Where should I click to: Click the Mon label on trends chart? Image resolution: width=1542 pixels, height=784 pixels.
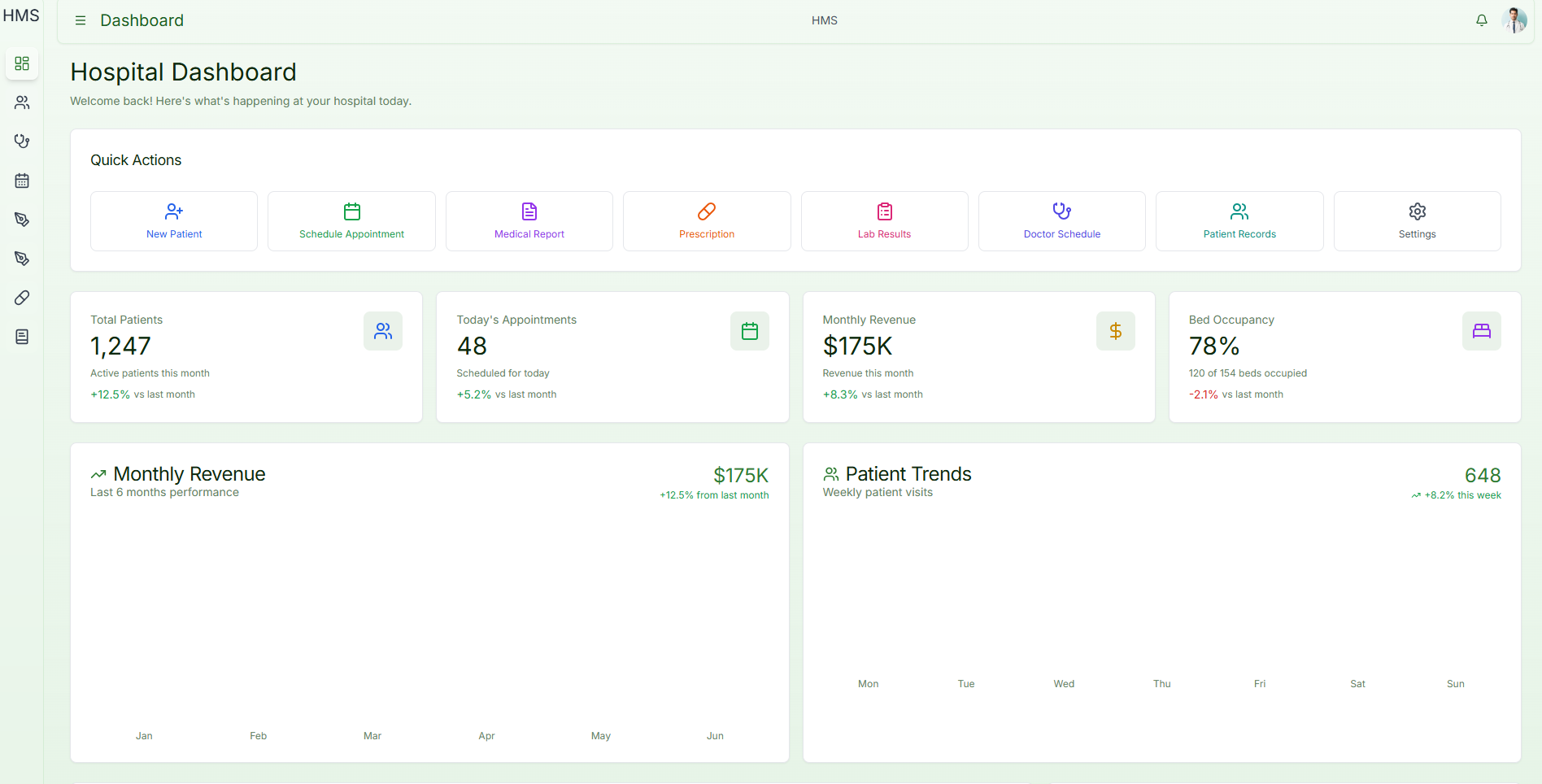pyautogui.click(x=868, y=684)
